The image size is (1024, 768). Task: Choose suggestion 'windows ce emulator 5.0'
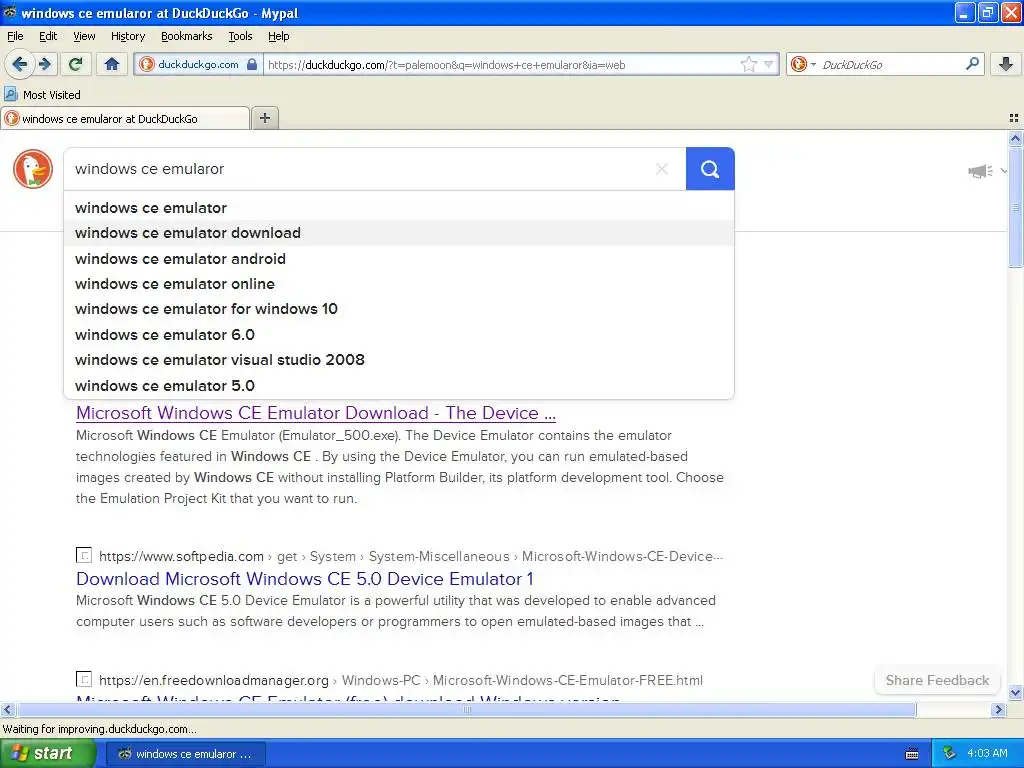point(399,385)
